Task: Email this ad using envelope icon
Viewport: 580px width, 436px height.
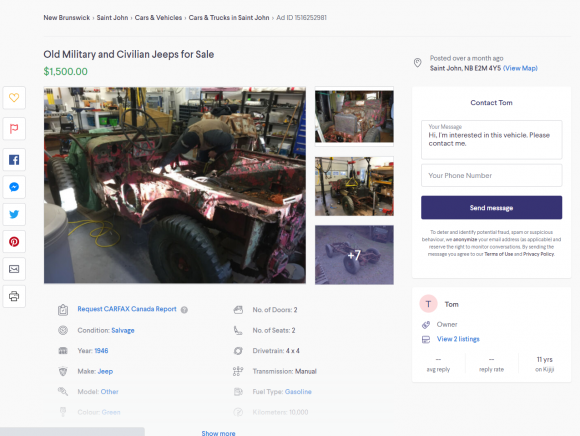Action: 14,269
